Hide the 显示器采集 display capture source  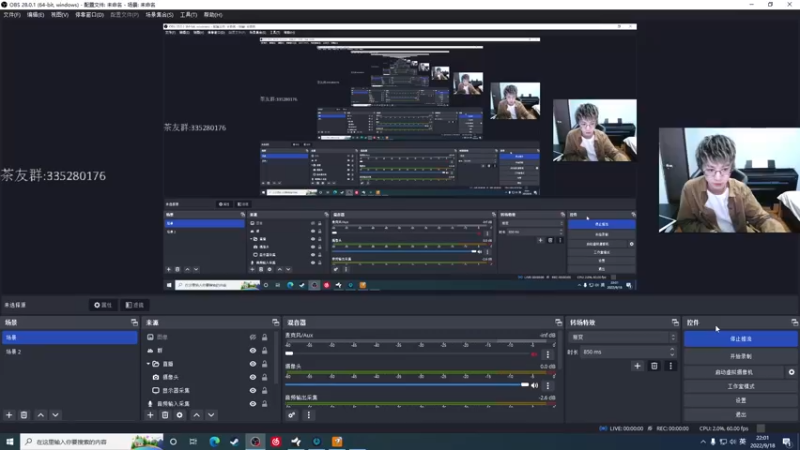pos(253,390)
